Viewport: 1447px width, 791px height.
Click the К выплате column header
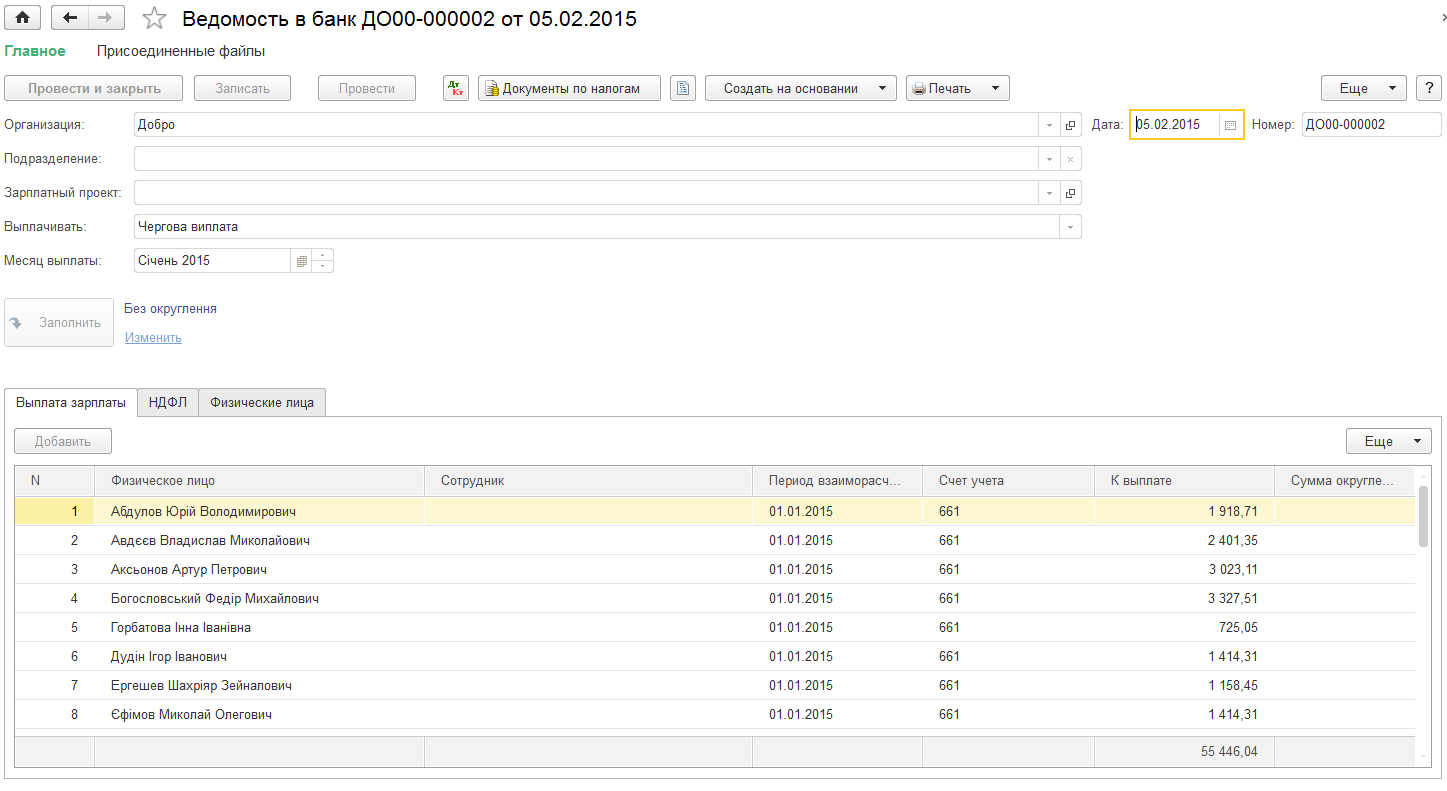[x=1184, y=481]
